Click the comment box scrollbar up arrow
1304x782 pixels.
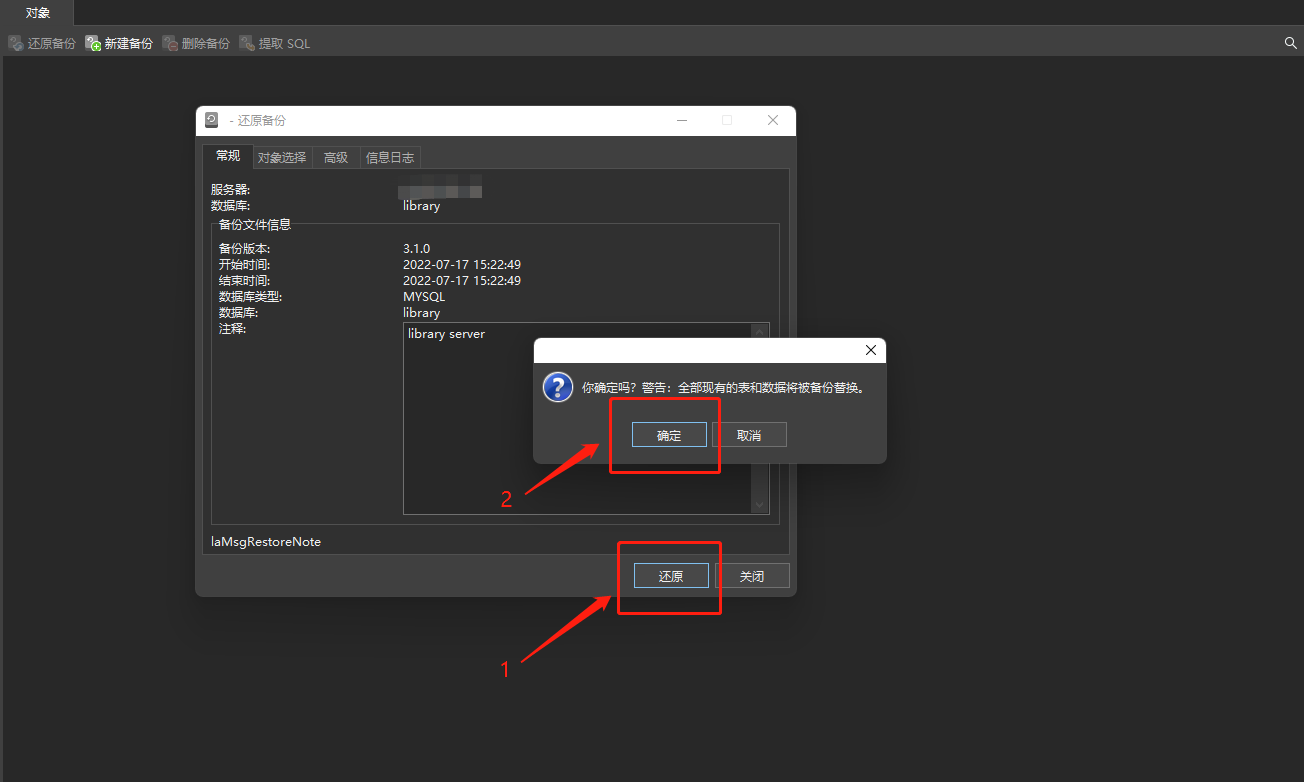760,331
